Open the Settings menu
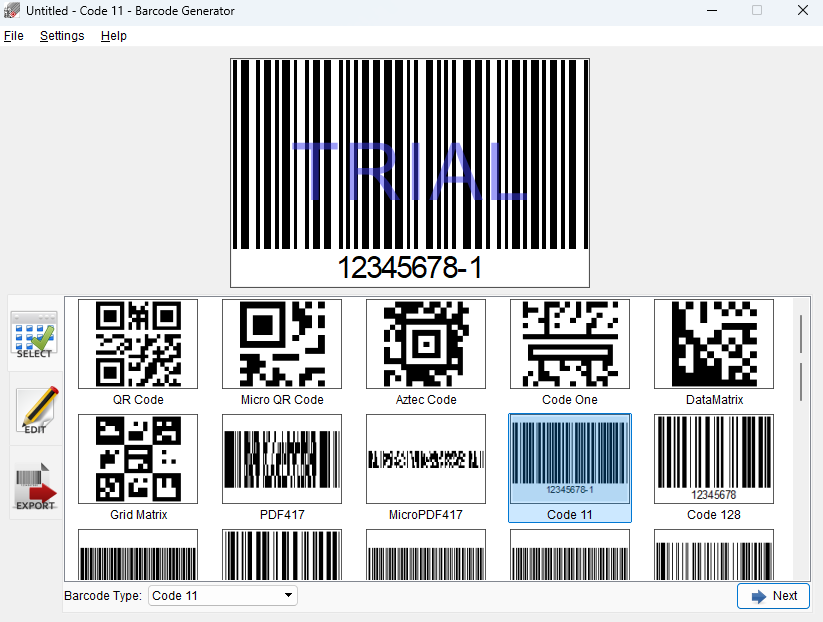This screenshot has width=823, height=622. click(x=62, y=36)
